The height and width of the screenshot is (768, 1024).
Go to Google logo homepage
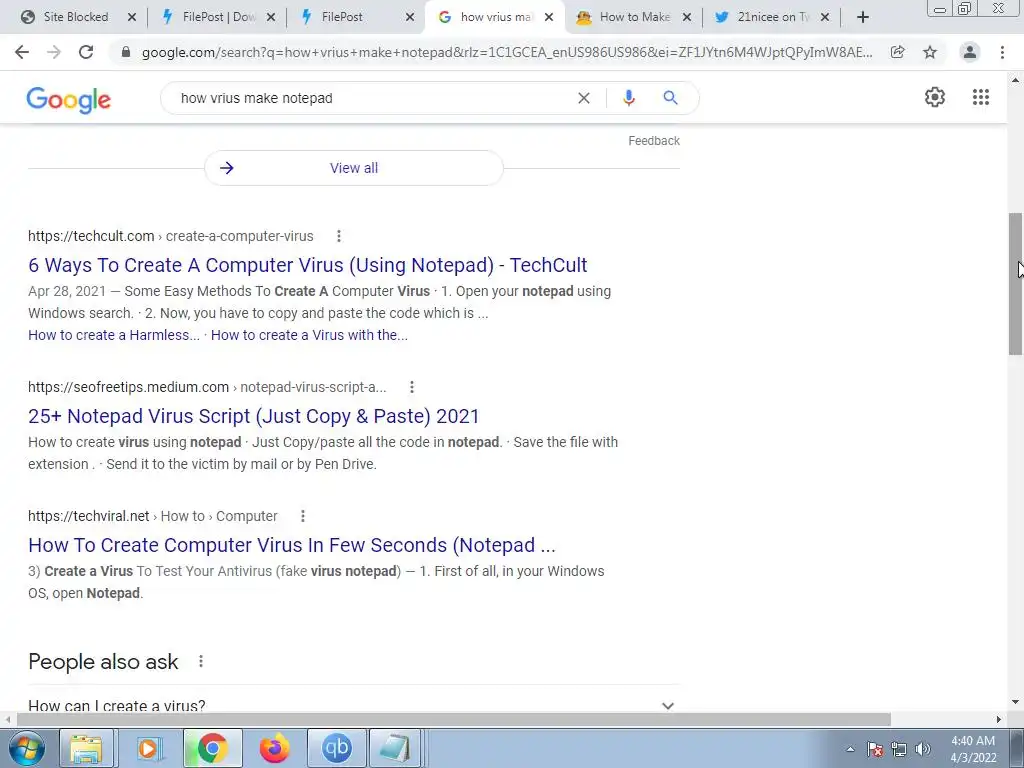[x=69, y=100]
